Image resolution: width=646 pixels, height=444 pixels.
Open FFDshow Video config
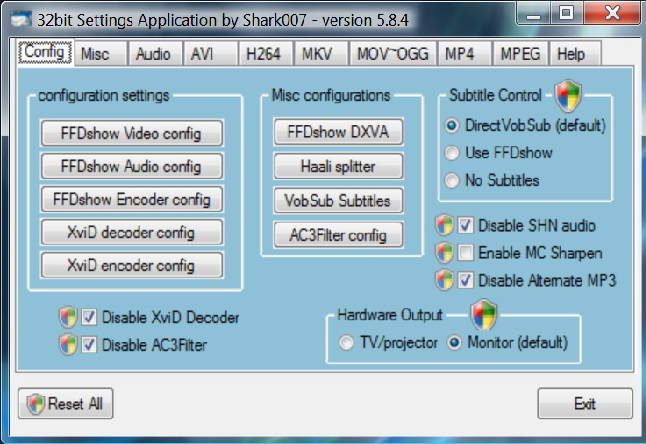point(131,134)
